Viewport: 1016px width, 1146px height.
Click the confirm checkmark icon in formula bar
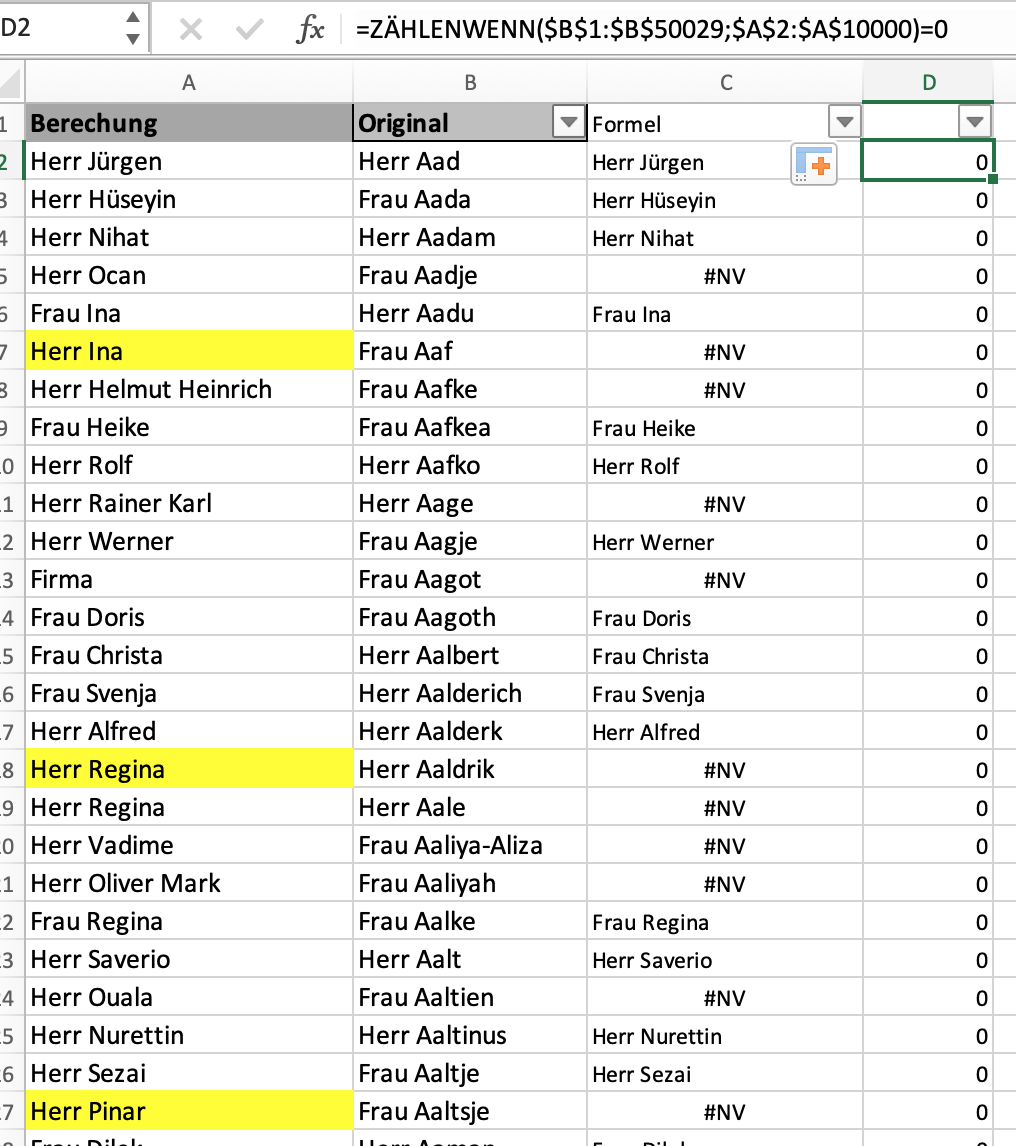click(249, 30)
